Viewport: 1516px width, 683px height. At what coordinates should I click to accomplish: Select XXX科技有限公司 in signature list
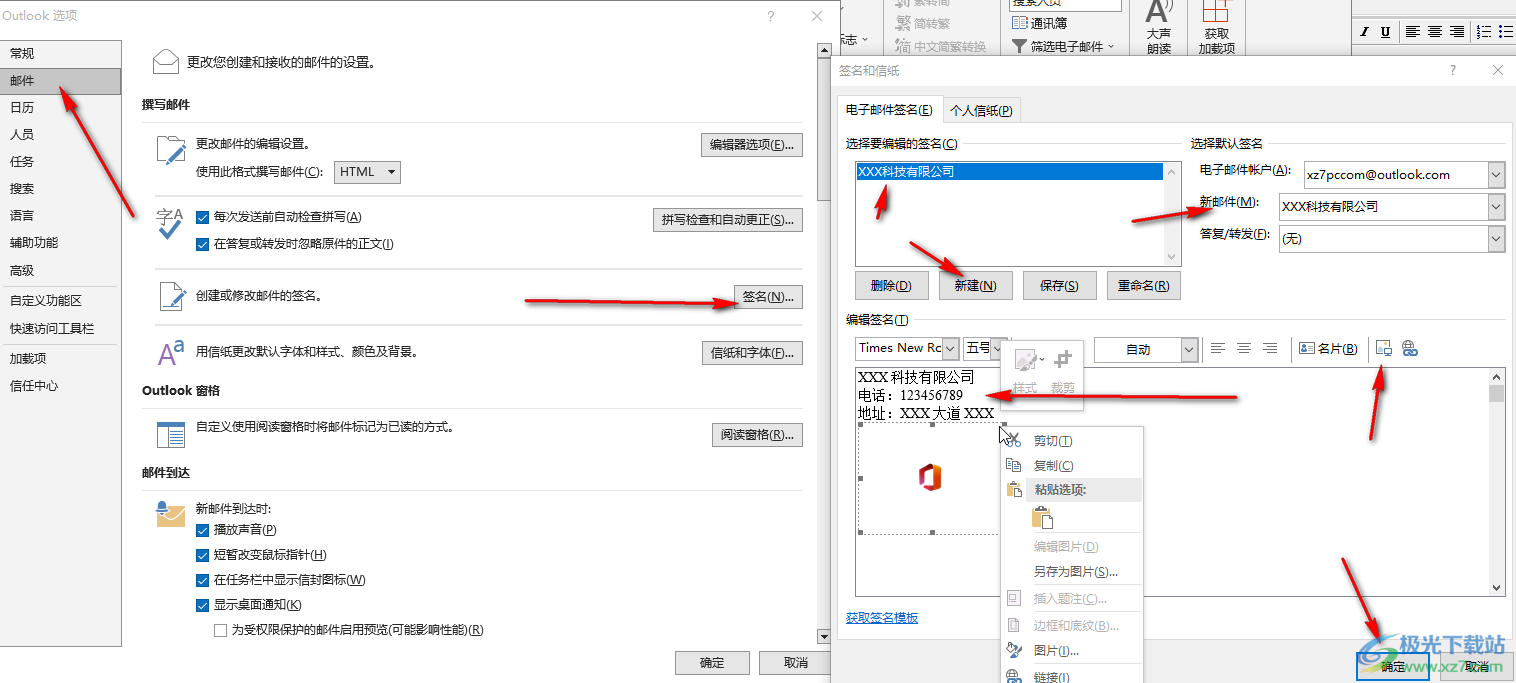[x=1010, y=171]
